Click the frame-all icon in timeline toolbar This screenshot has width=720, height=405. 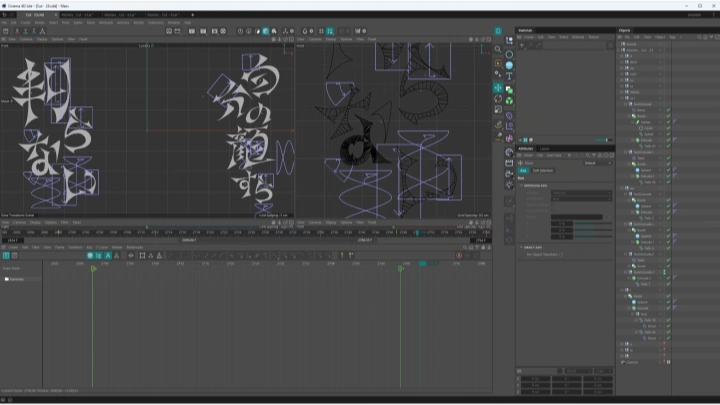[x=142, y=256]
